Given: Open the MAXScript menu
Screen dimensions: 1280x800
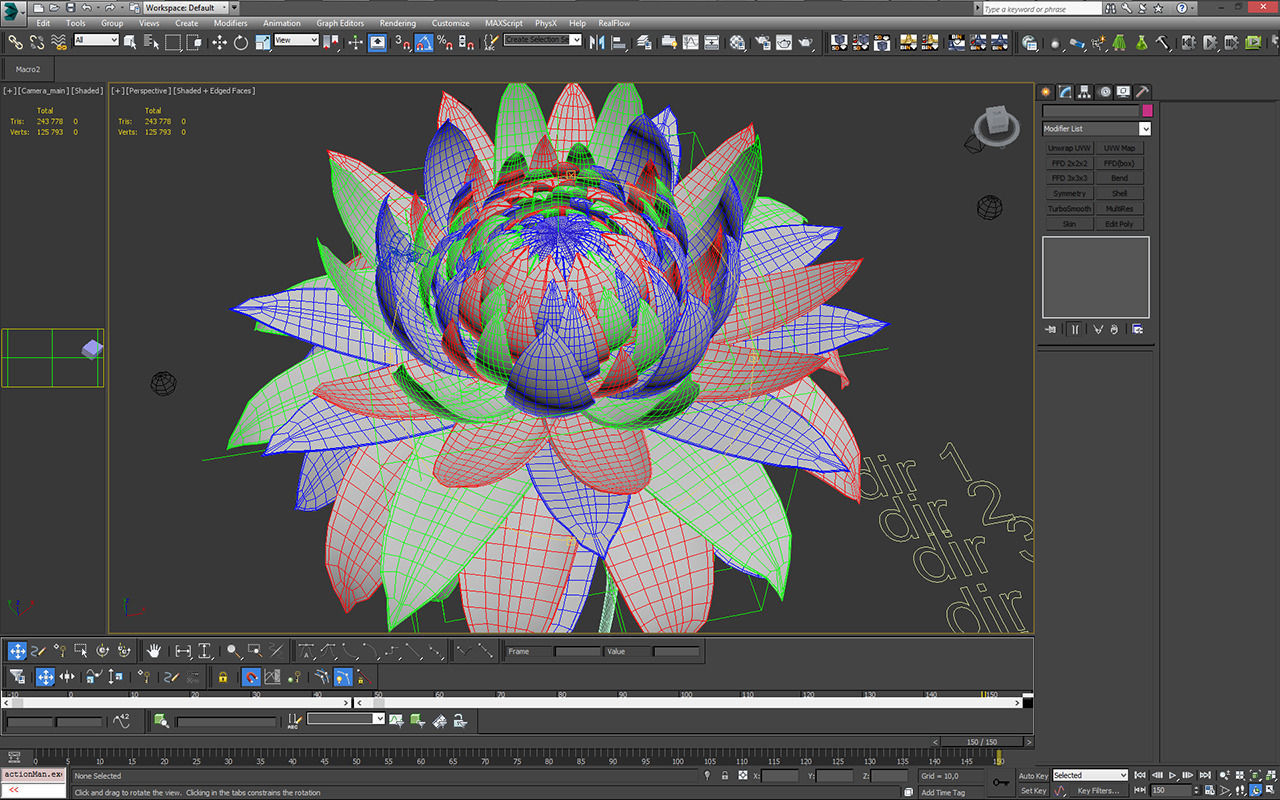Looking at the screenshot, I should [x=504, y=23].
